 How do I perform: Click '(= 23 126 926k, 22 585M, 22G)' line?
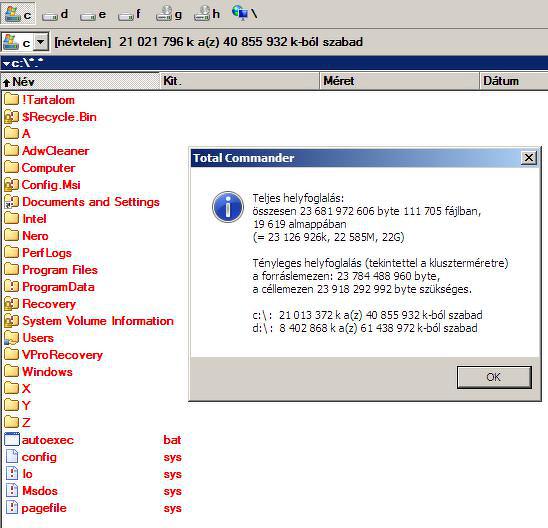coord(329,237)
